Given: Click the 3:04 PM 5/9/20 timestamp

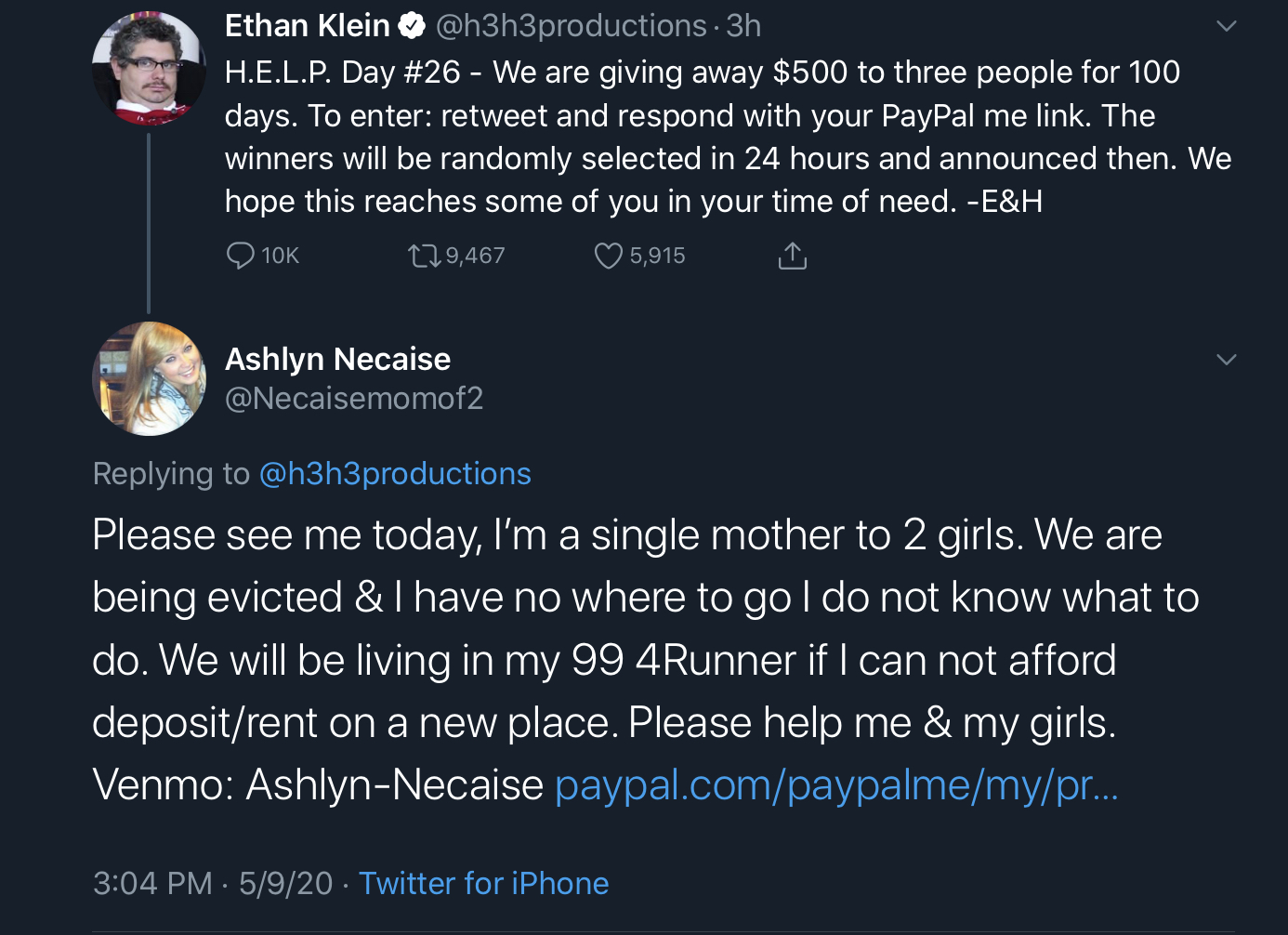Looking at the screenshot, I should pos(213,883).
